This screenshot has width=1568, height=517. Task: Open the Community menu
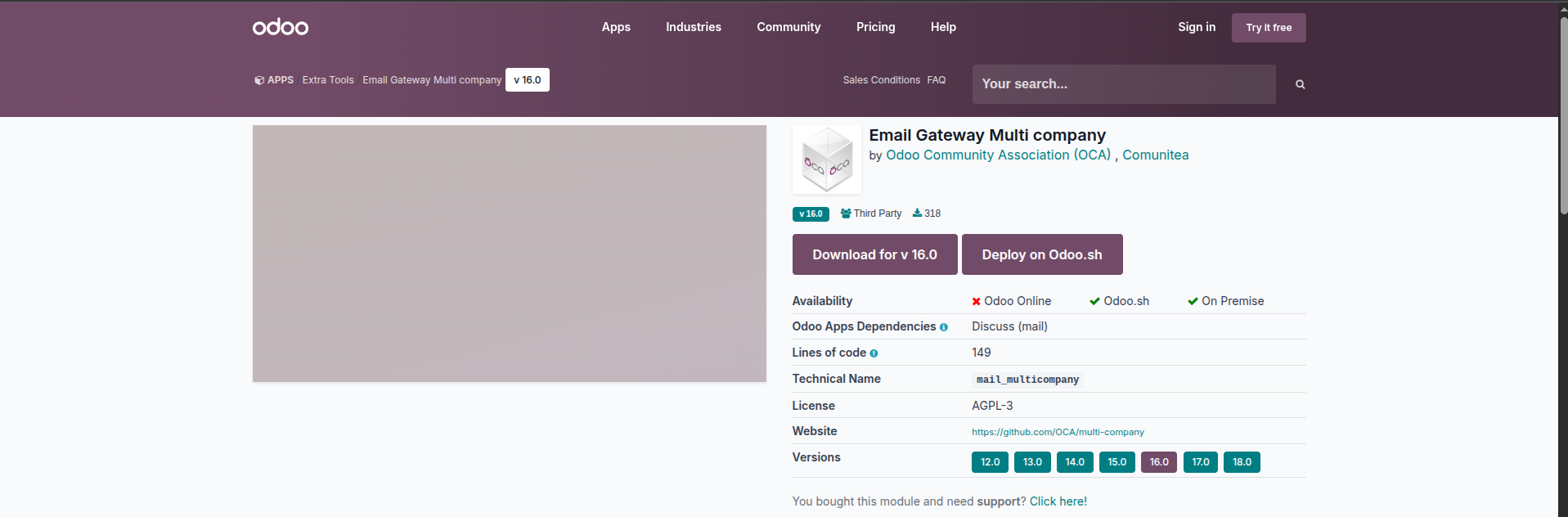click(788, 27)
